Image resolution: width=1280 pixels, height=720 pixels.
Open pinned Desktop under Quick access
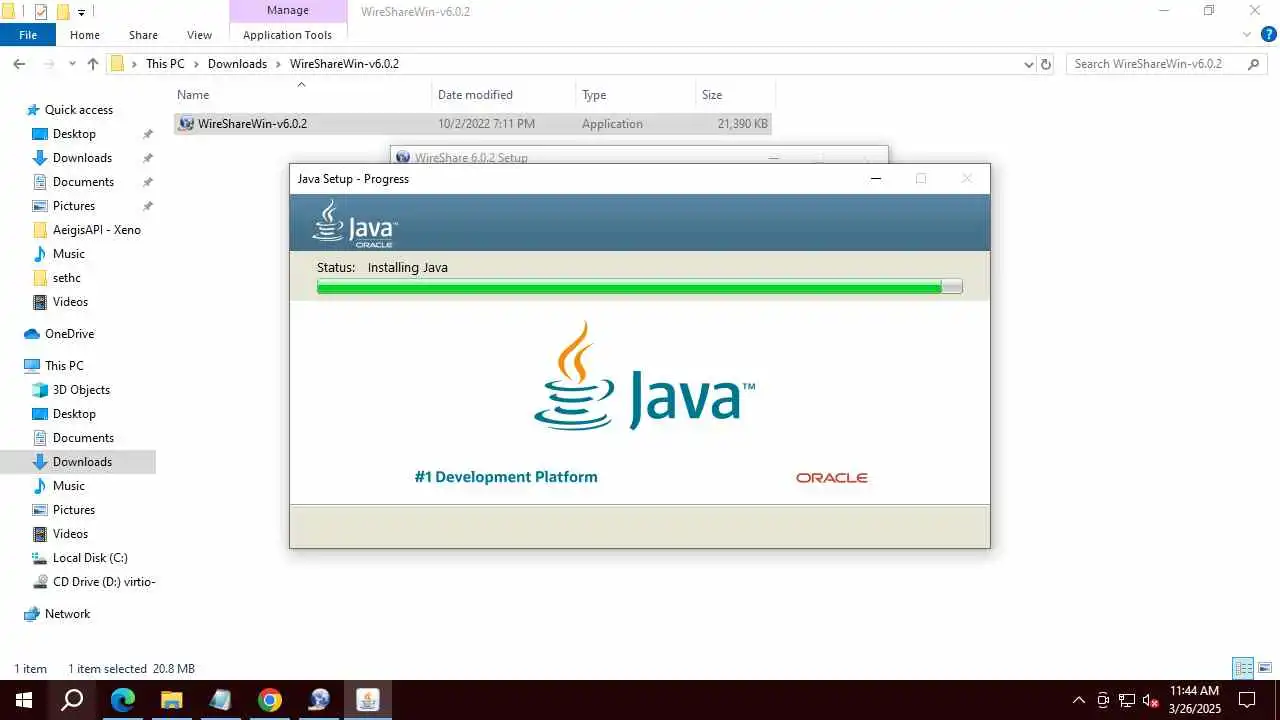tap(74, 134)
